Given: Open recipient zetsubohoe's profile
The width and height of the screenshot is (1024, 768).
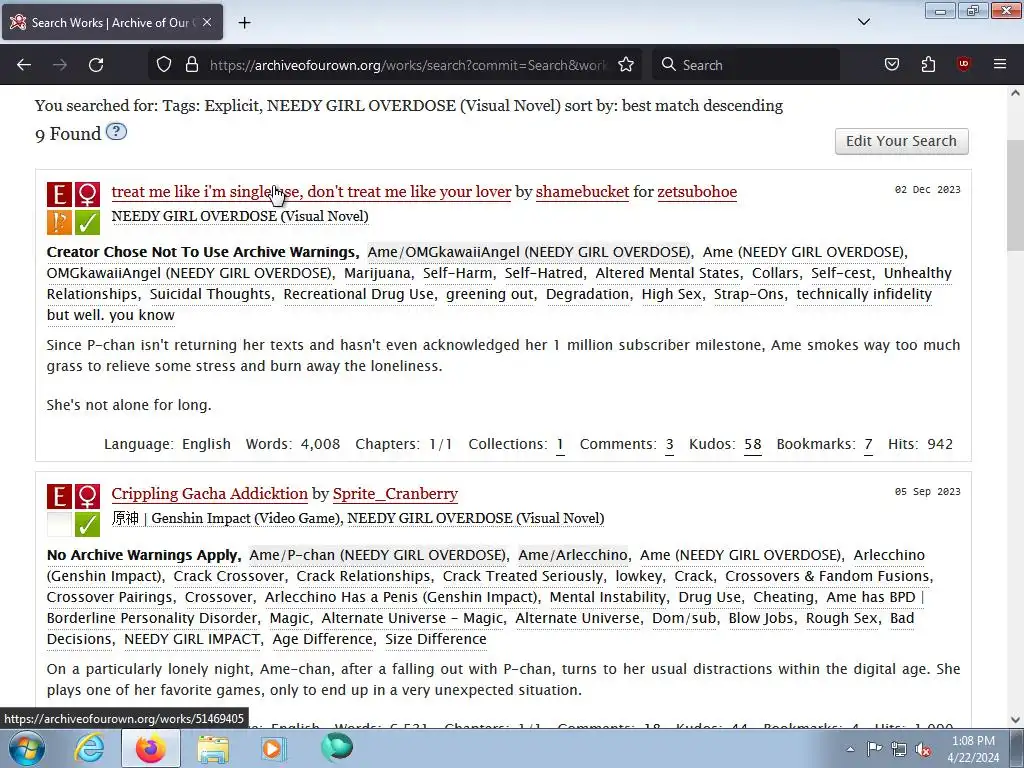Looking at the screenshot, I should click(697, 191).
